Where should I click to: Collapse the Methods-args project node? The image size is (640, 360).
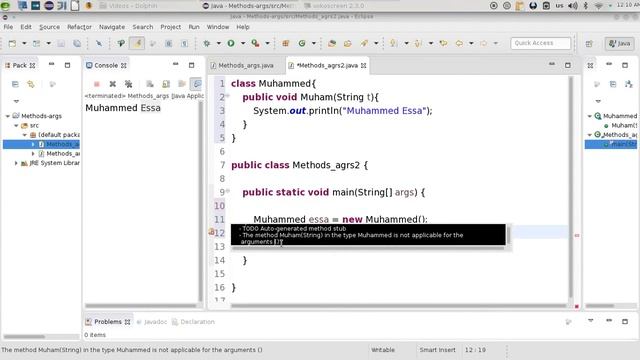[8, 116]
